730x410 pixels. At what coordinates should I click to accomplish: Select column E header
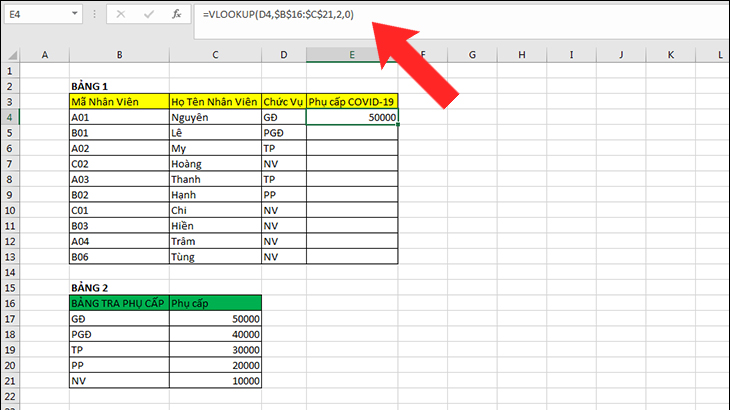352,55
